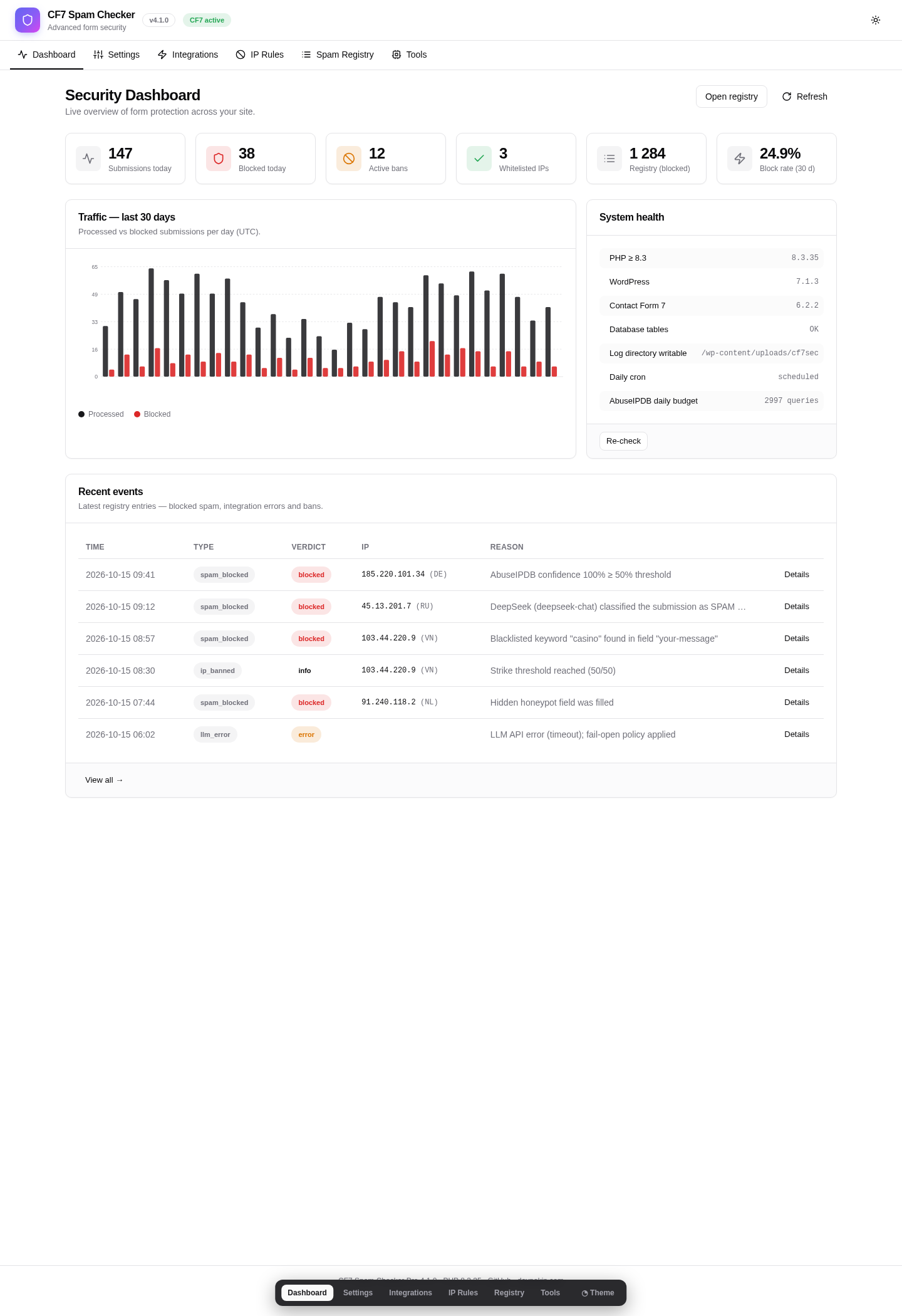This screenshot has width=902, height=1316.
Task: Go to the IP Rules tab in top navigation
Action: click(x=260, y=55)
